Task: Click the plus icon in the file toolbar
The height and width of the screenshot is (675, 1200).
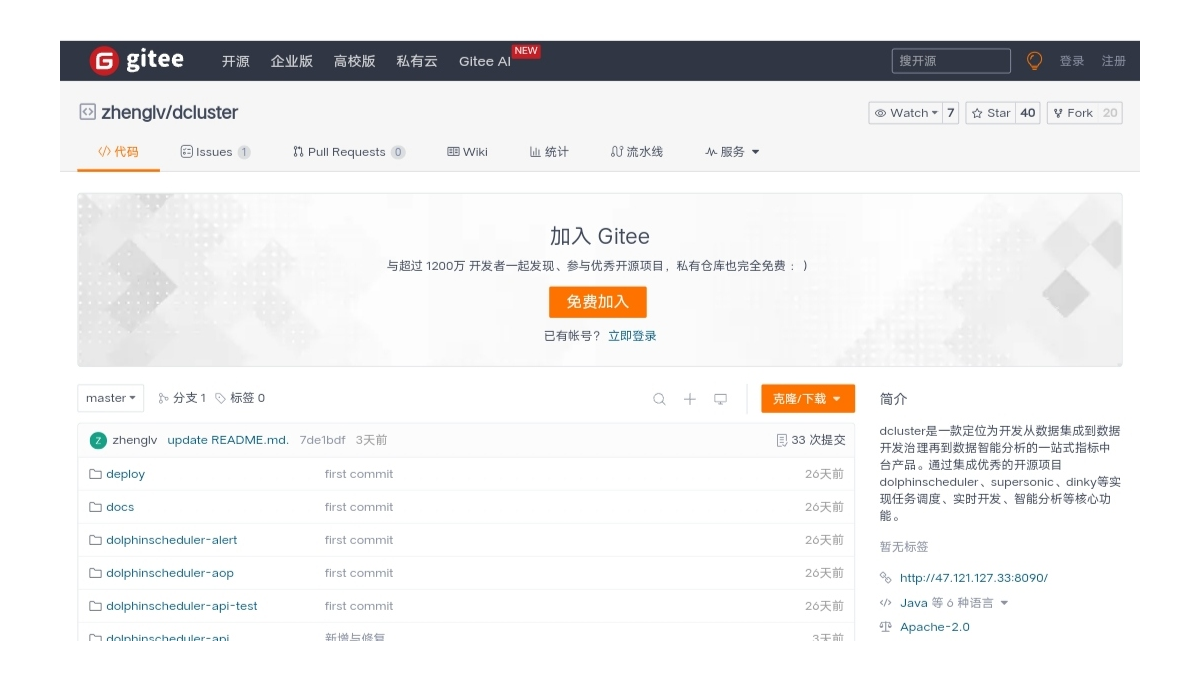Action: [689, 399]
